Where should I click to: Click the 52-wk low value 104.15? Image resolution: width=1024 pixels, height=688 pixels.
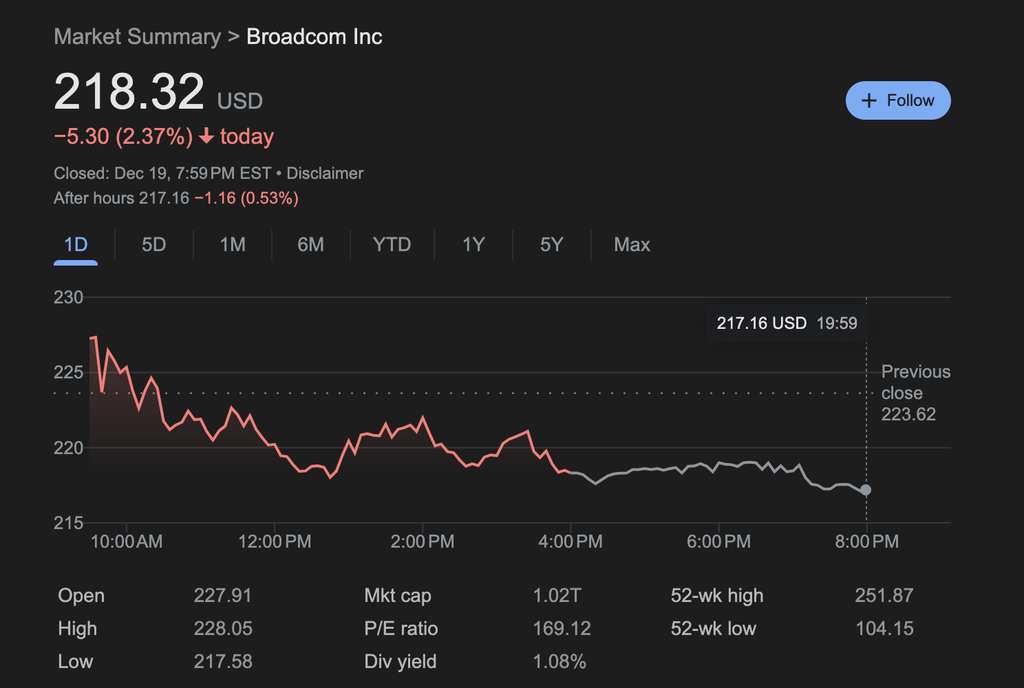pos(884,629)
